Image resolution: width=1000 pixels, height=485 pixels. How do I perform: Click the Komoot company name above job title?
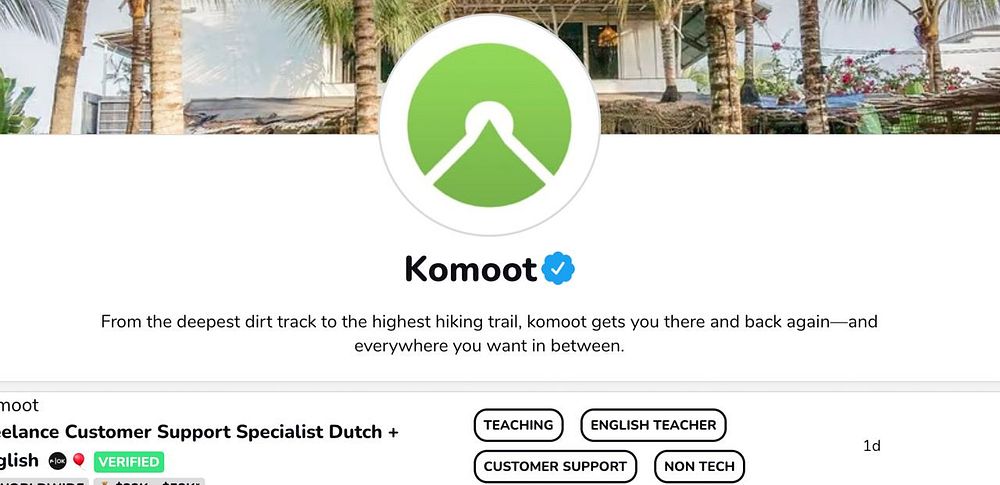pos(19,405)
